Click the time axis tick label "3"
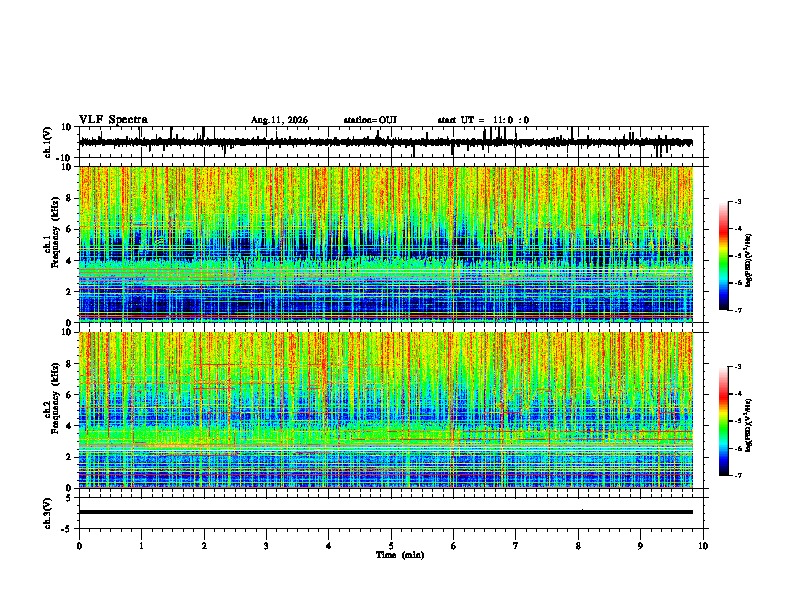792x612 pixels. point(266,546)
